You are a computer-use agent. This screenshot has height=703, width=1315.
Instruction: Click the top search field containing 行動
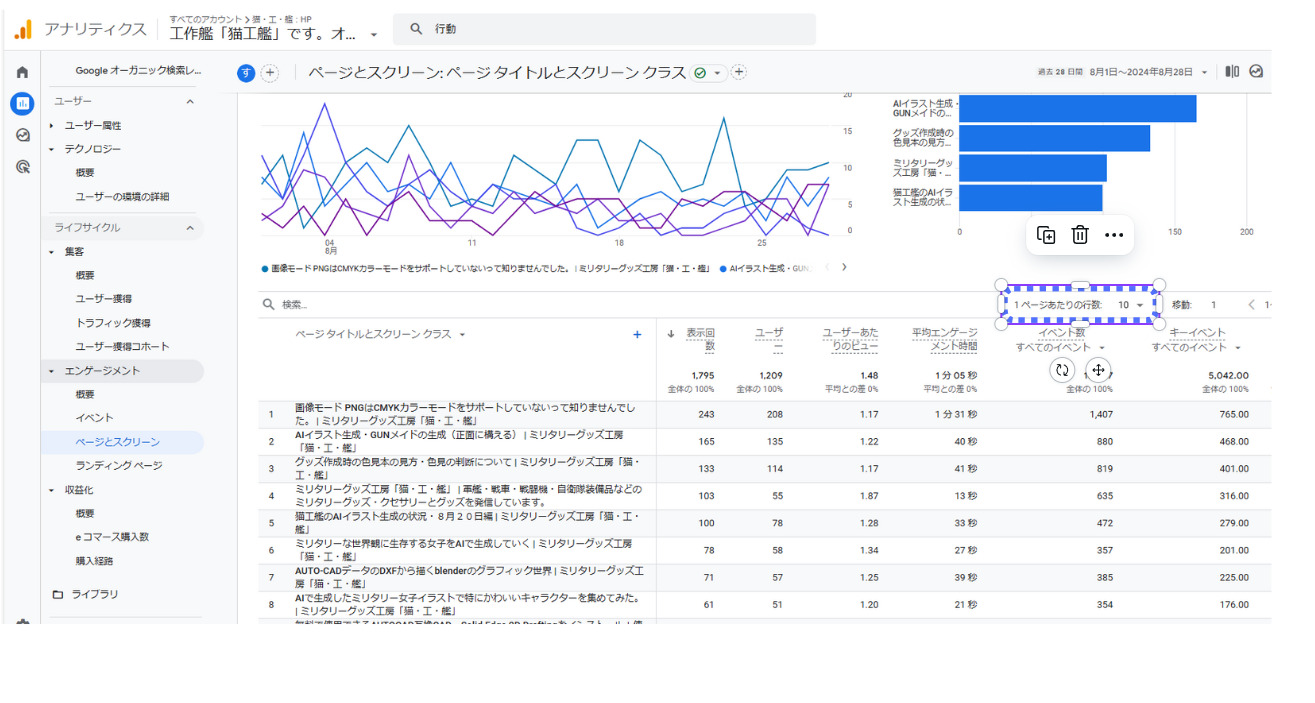point(604,29)
